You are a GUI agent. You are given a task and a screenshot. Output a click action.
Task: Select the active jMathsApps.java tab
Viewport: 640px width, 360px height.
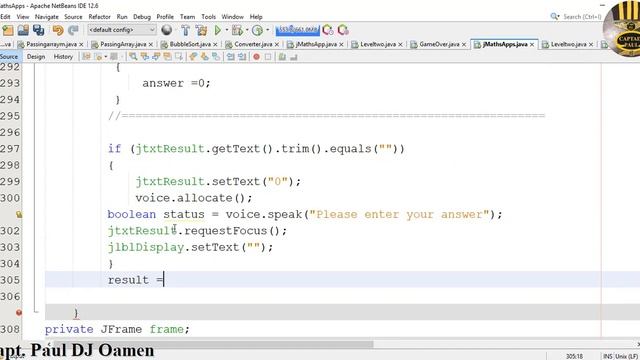(x=505, y=44)
